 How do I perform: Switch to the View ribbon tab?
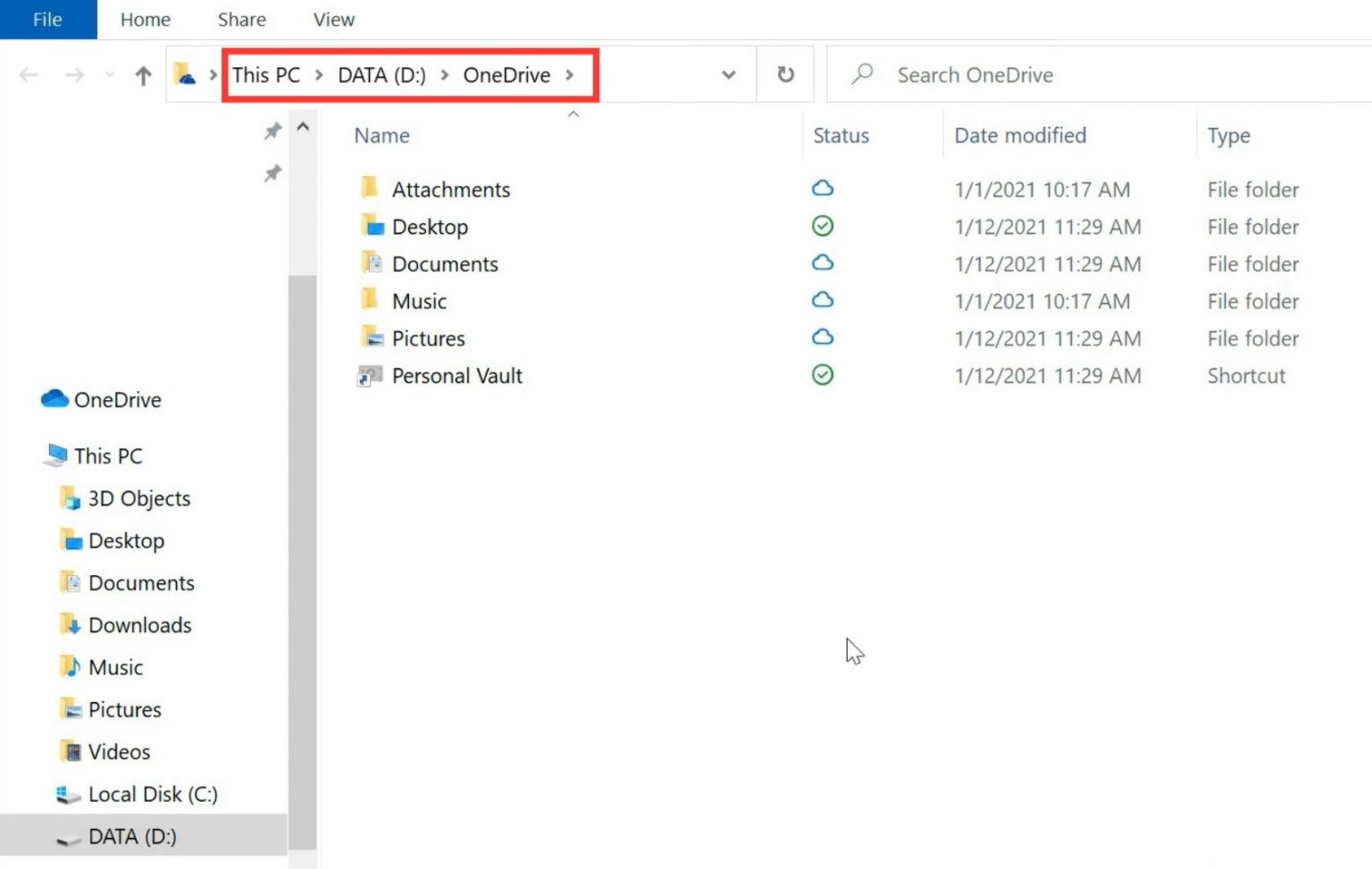(332, 19)
